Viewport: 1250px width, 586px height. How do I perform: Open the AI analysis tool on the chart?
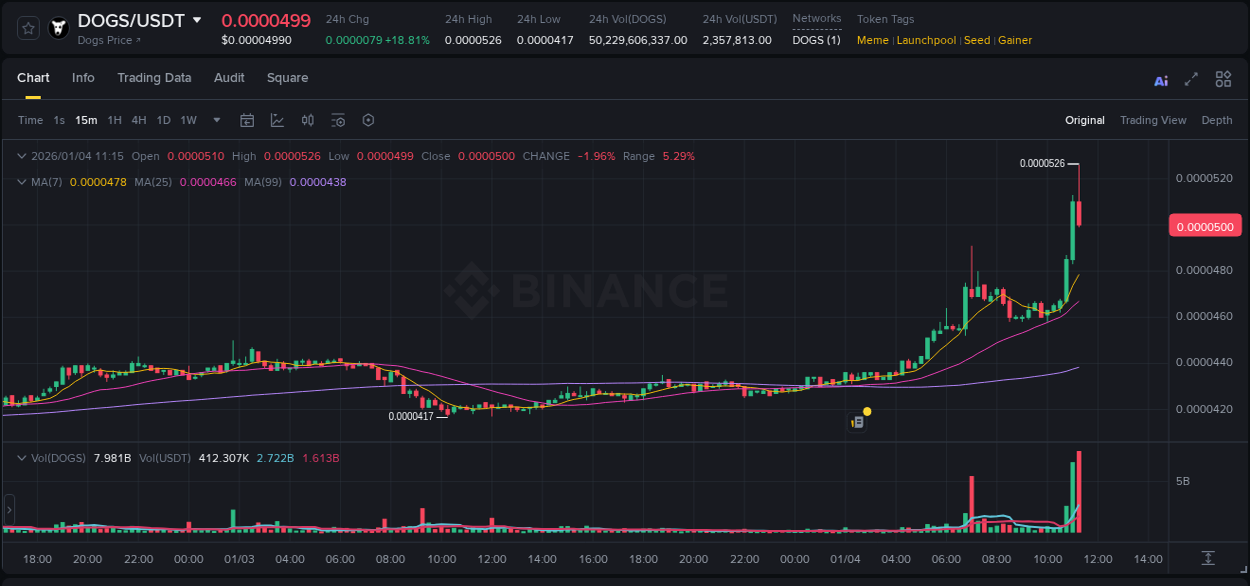click(x=1160, y=79)
